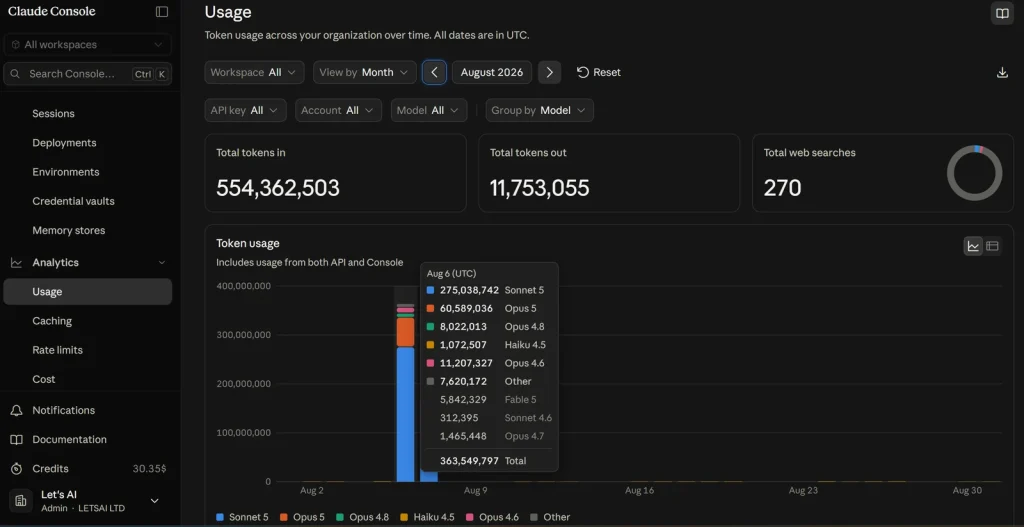Open the All workspaces selector
Screen dimensions: 1024x527
[88, 44]
